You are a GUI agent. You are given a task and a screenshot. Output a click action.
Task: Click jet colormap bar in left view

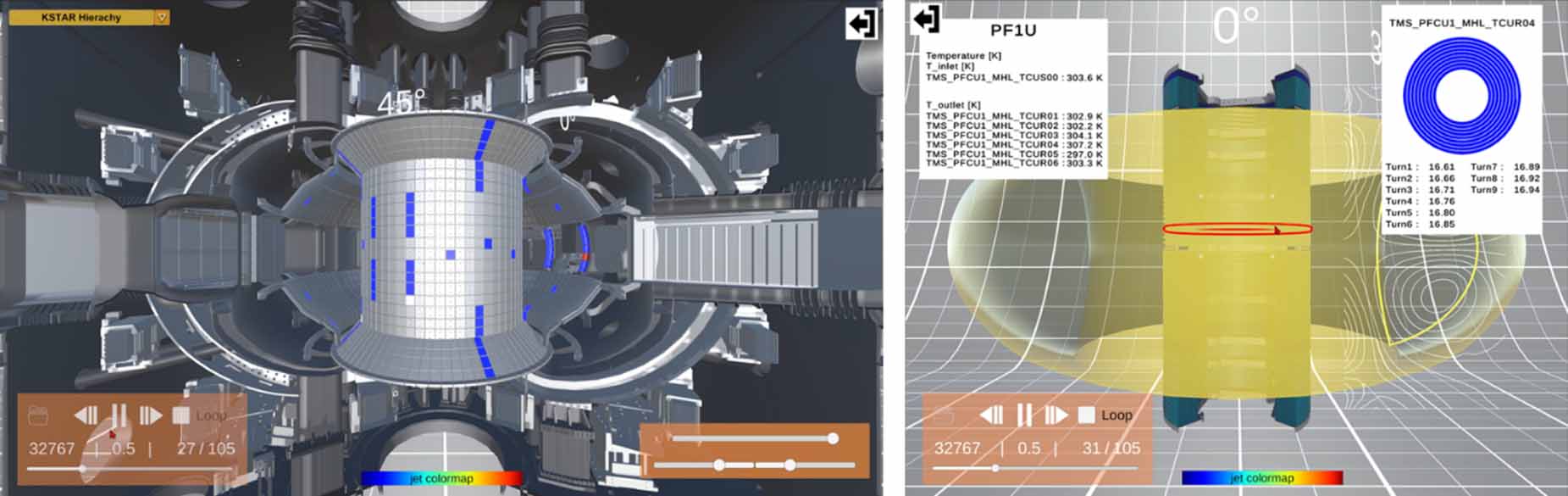coord(441,478)
